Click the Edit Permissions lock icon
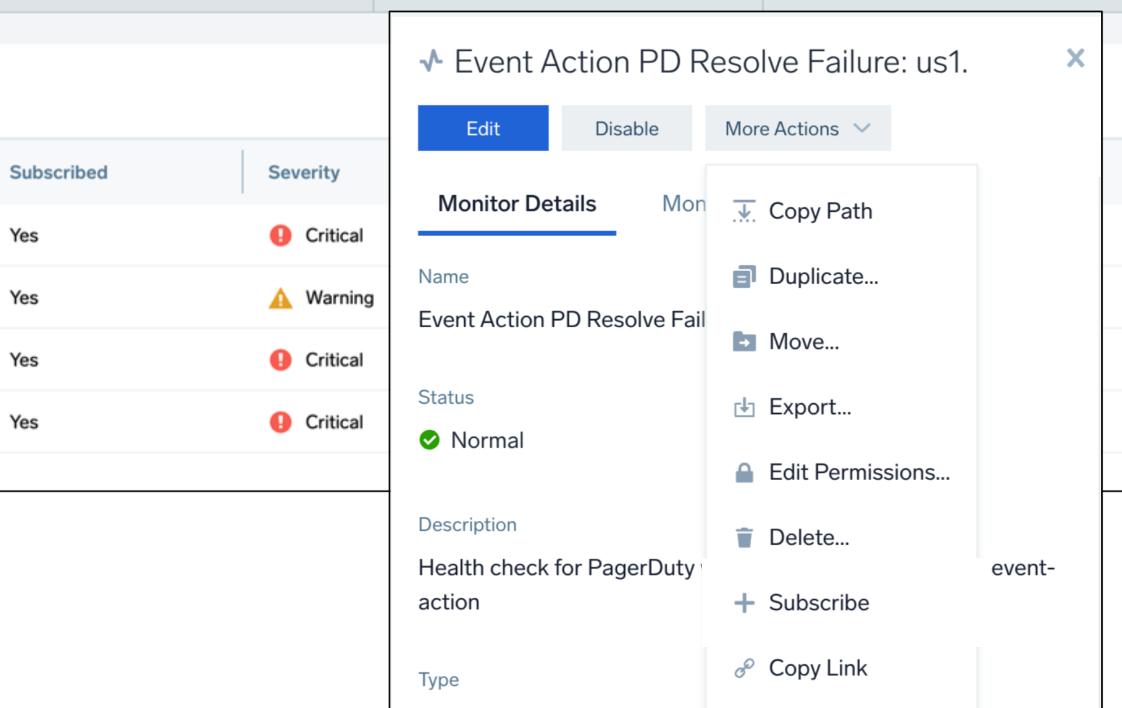1122x708 pixels. [x=744, y=471]
